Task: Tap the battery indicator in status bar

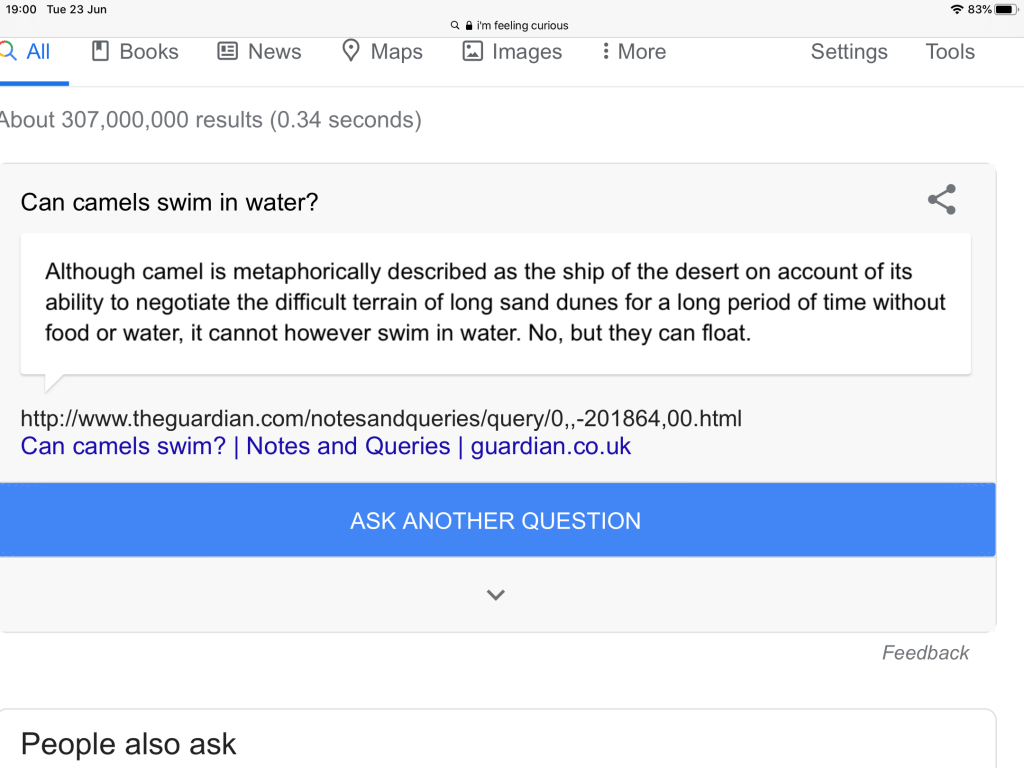Action: tap(1004, 9)
